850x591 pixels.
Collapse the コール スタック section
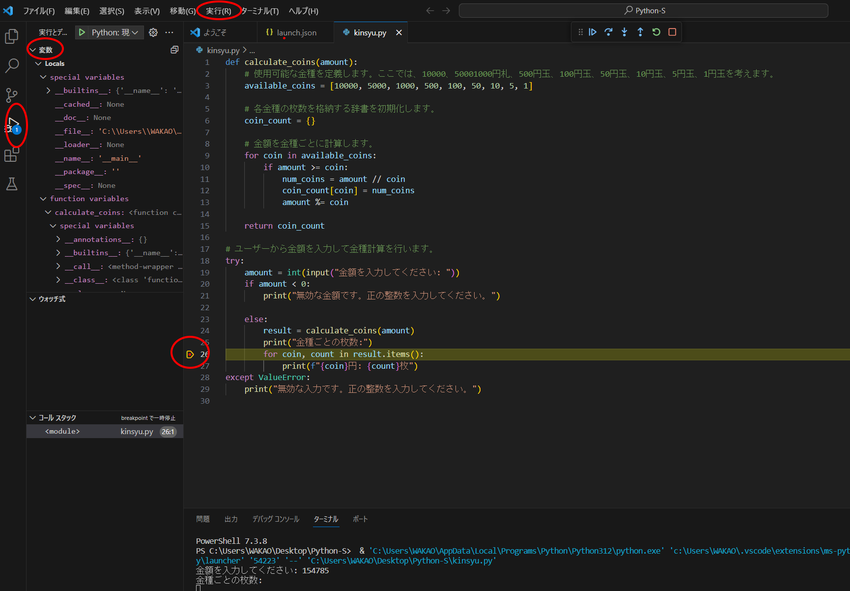click(33, 417)
